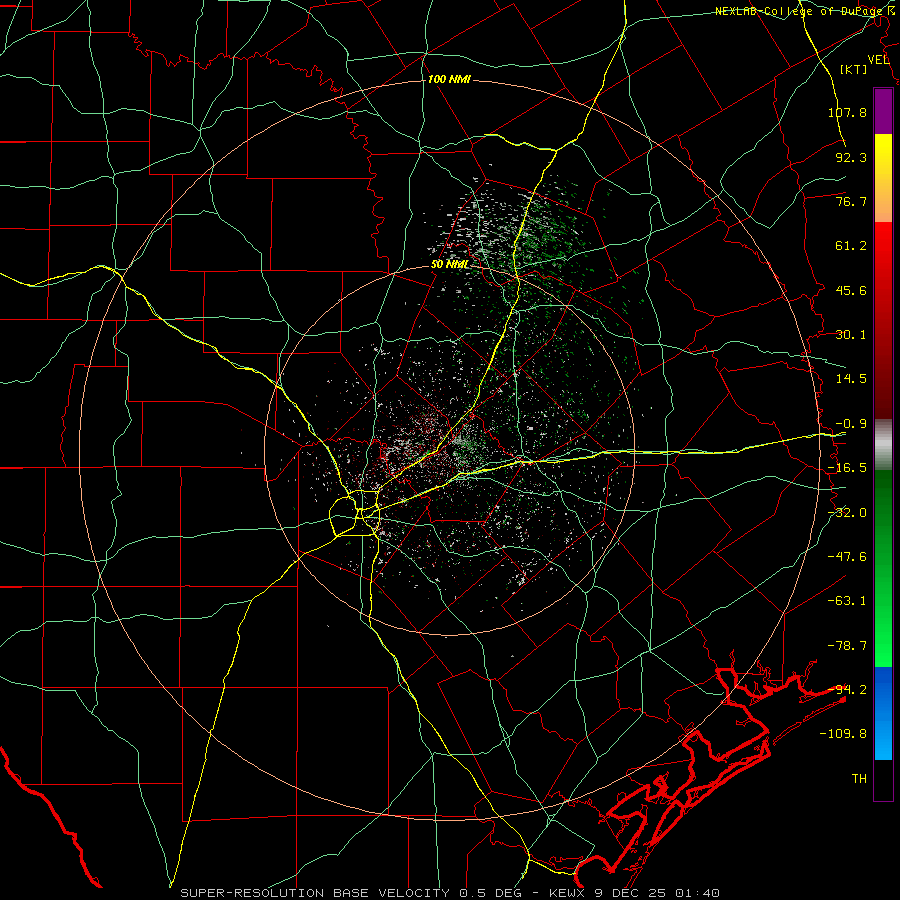
Task: Select the 30.1 scale value
Action: 851,335
